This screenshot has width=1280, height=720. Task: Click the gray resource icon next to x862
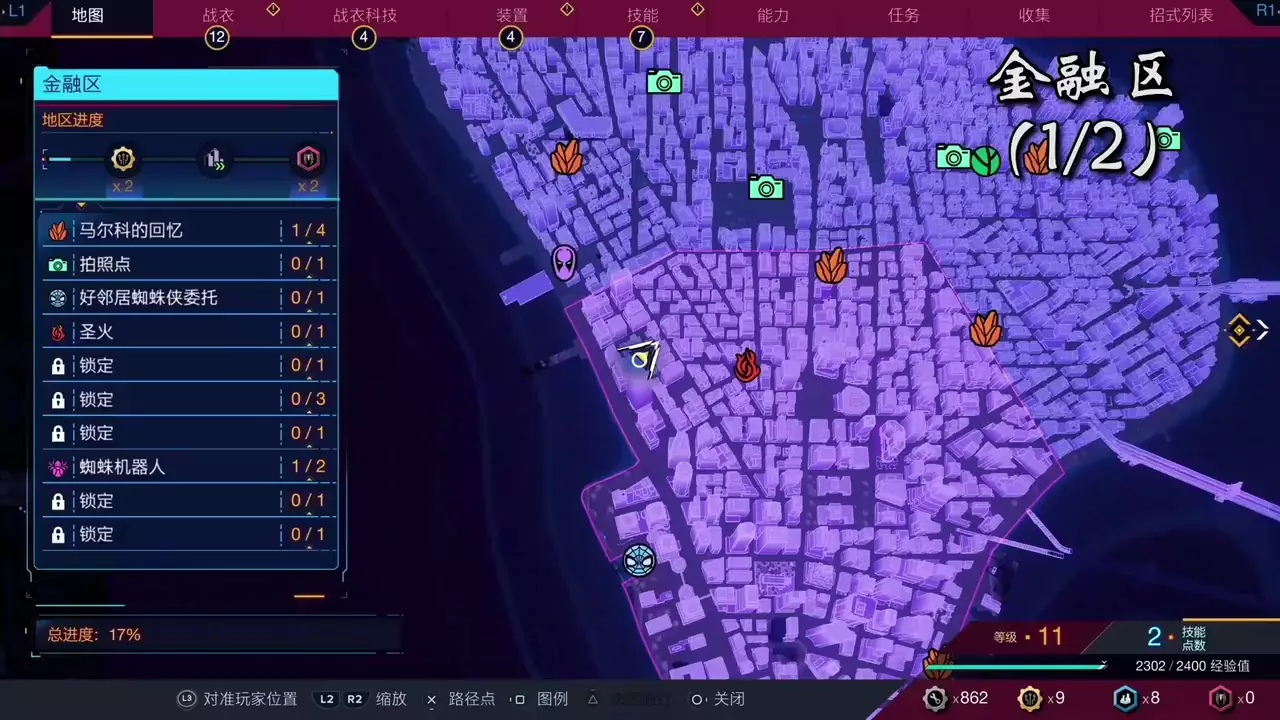pos(935,698)
